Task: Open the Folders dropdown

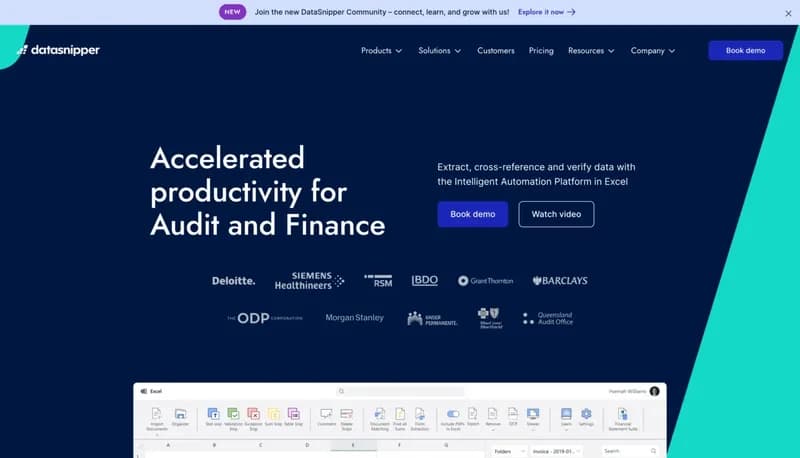Action: [x=509, y=451]
